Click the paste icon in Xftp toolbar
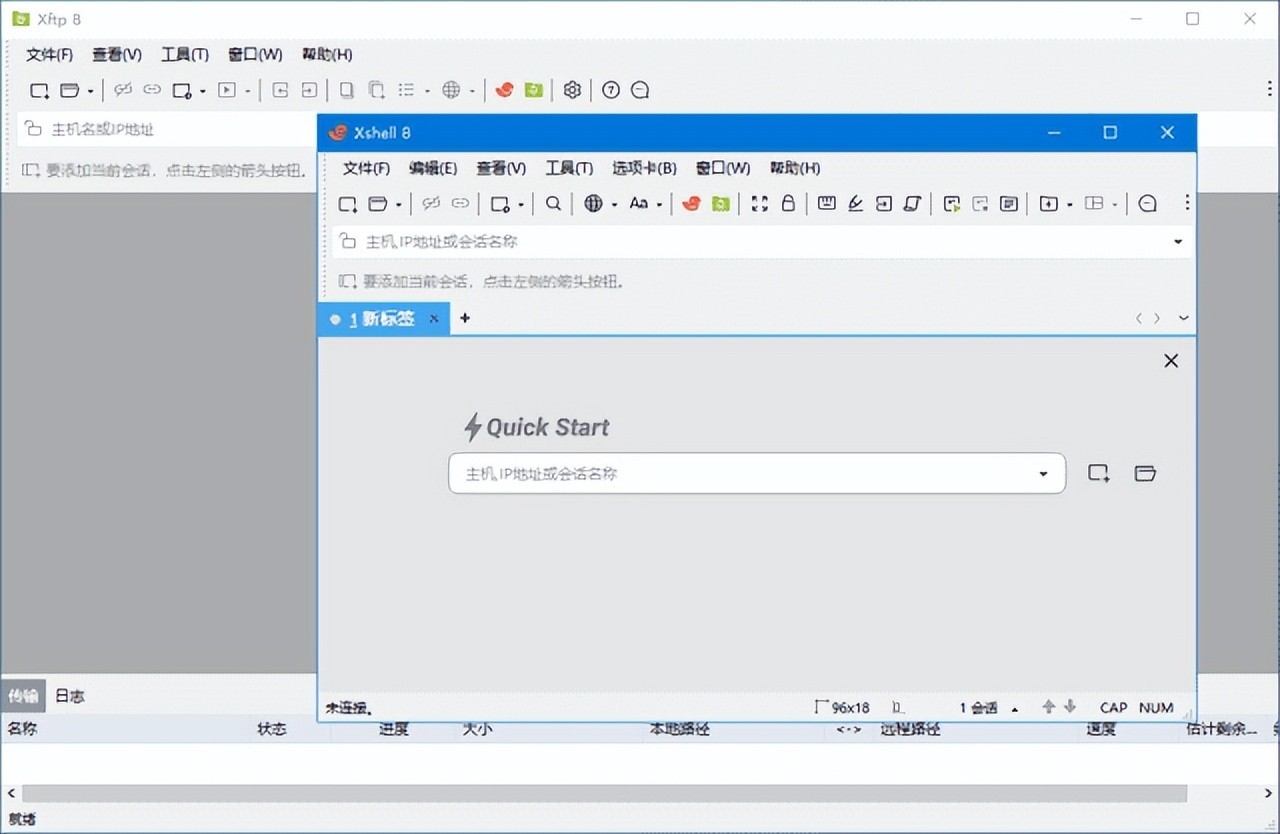 point(376,90)
